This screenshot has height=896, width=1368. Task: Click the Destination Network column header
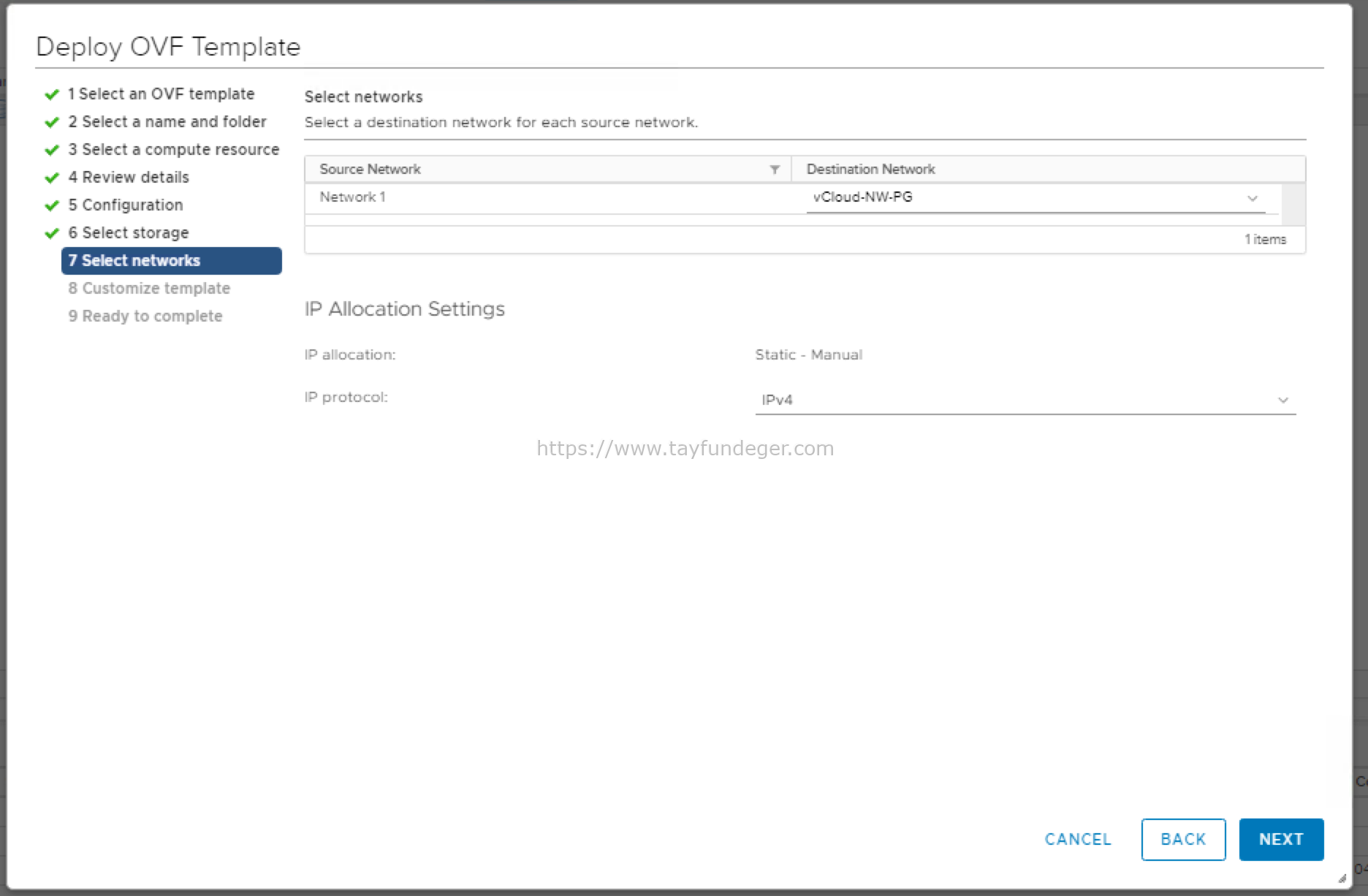pos(870,170)
